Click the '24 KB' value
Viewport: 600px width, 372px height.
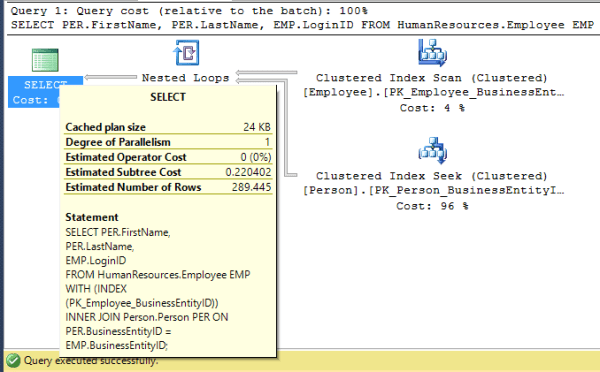pyautogui.click(x=257, y=127)
